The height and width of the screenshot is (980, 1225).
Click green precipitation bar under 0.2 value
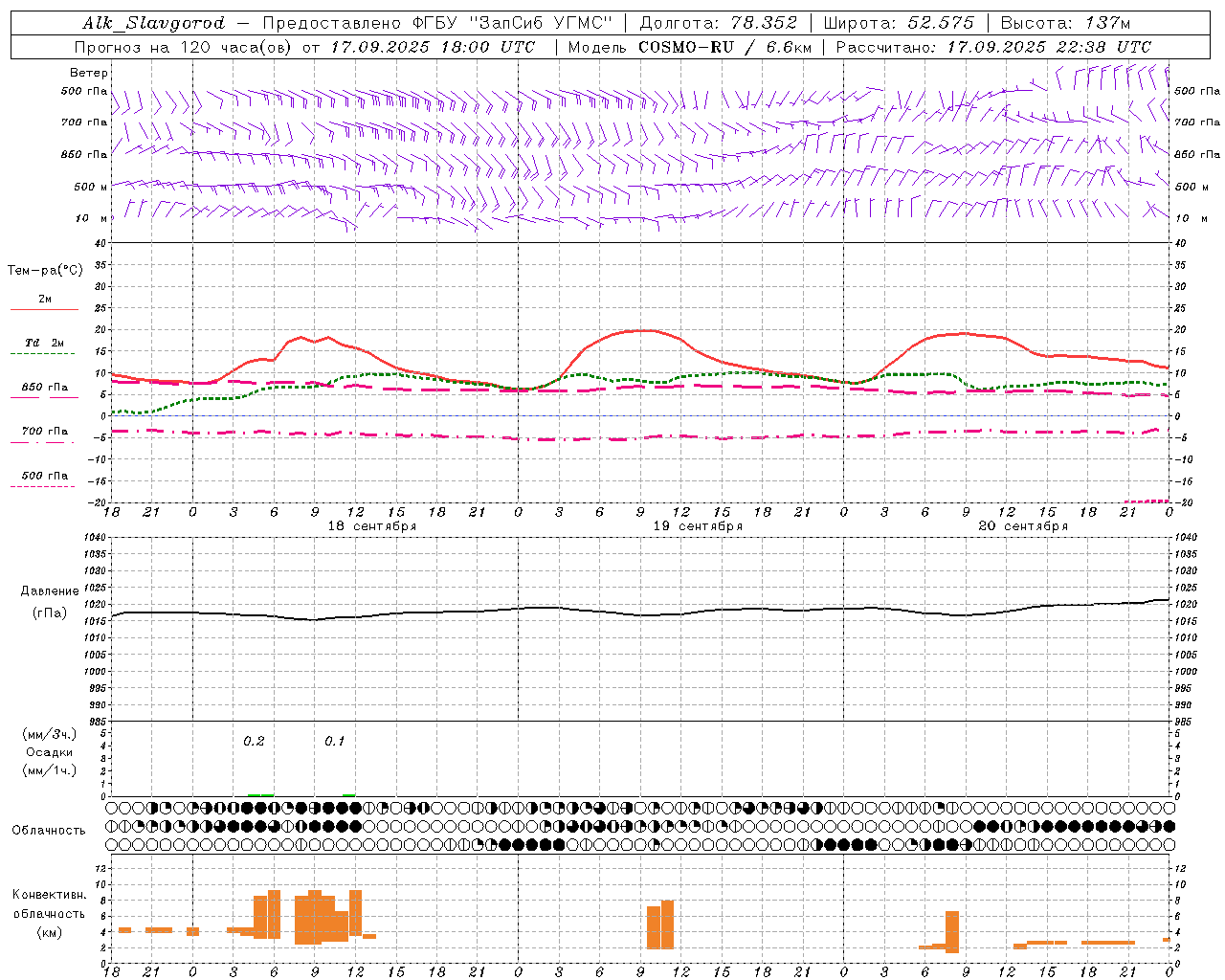pos(260,794)
